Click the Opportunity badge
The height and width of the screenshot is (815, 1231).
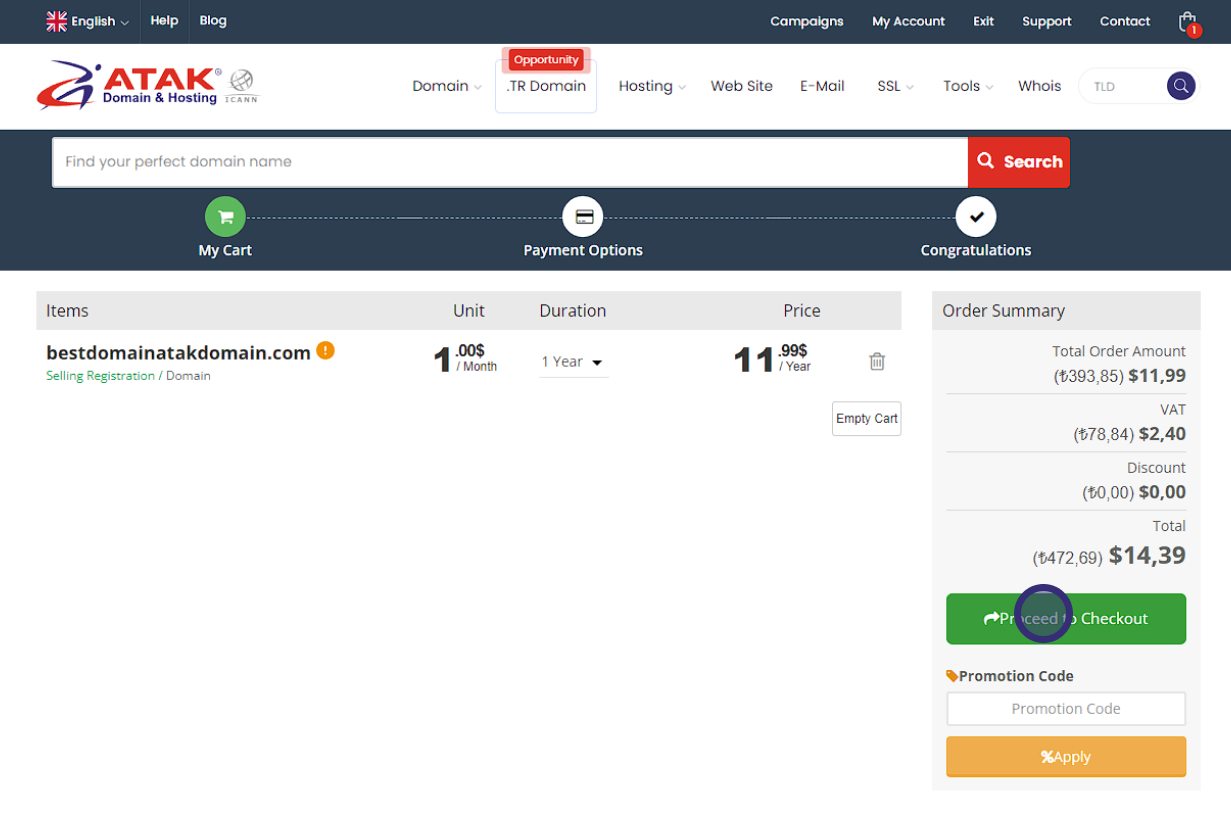(546, 60)
